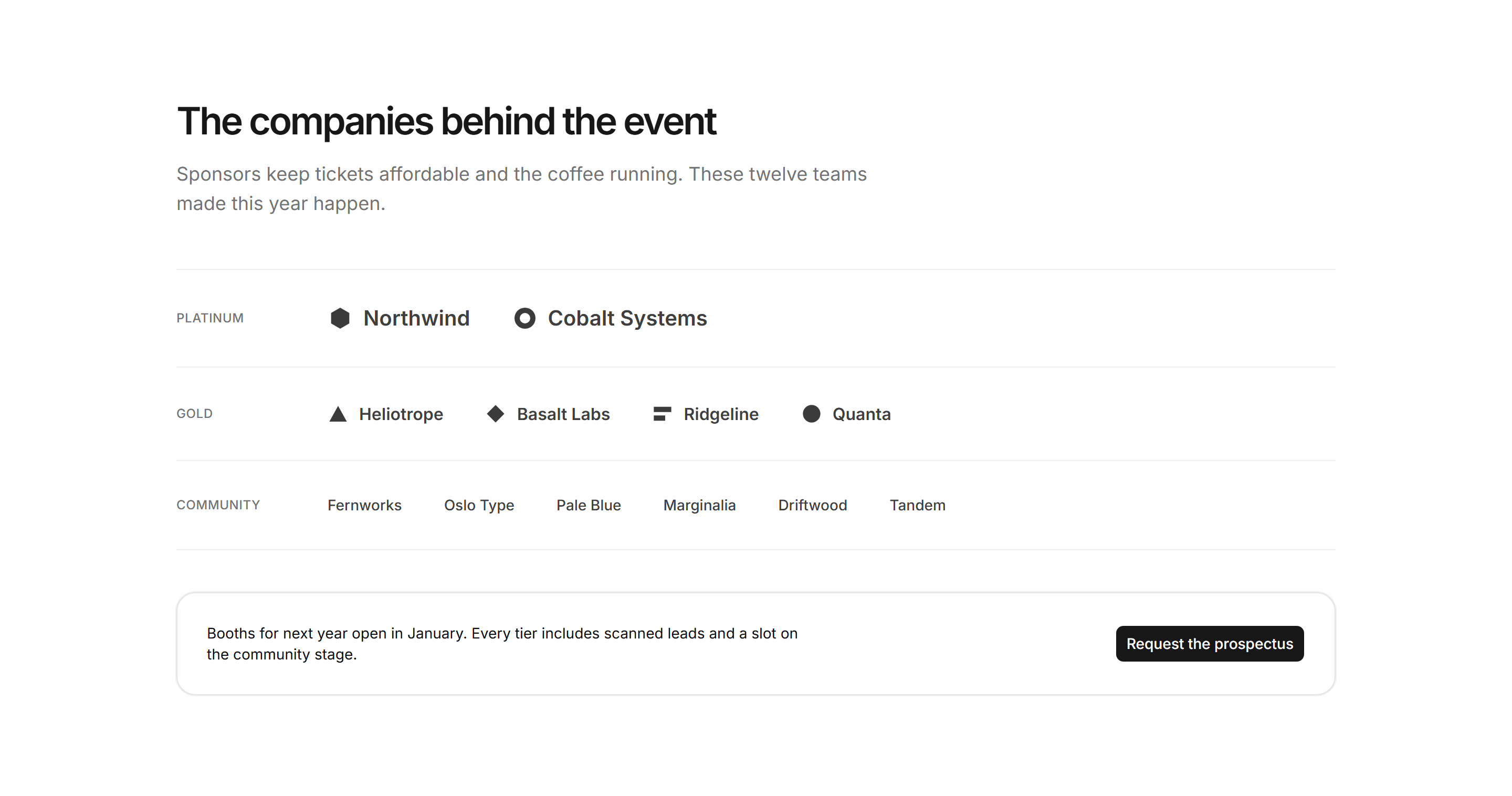Visit the Tandem community sponsor

point(917,506)
